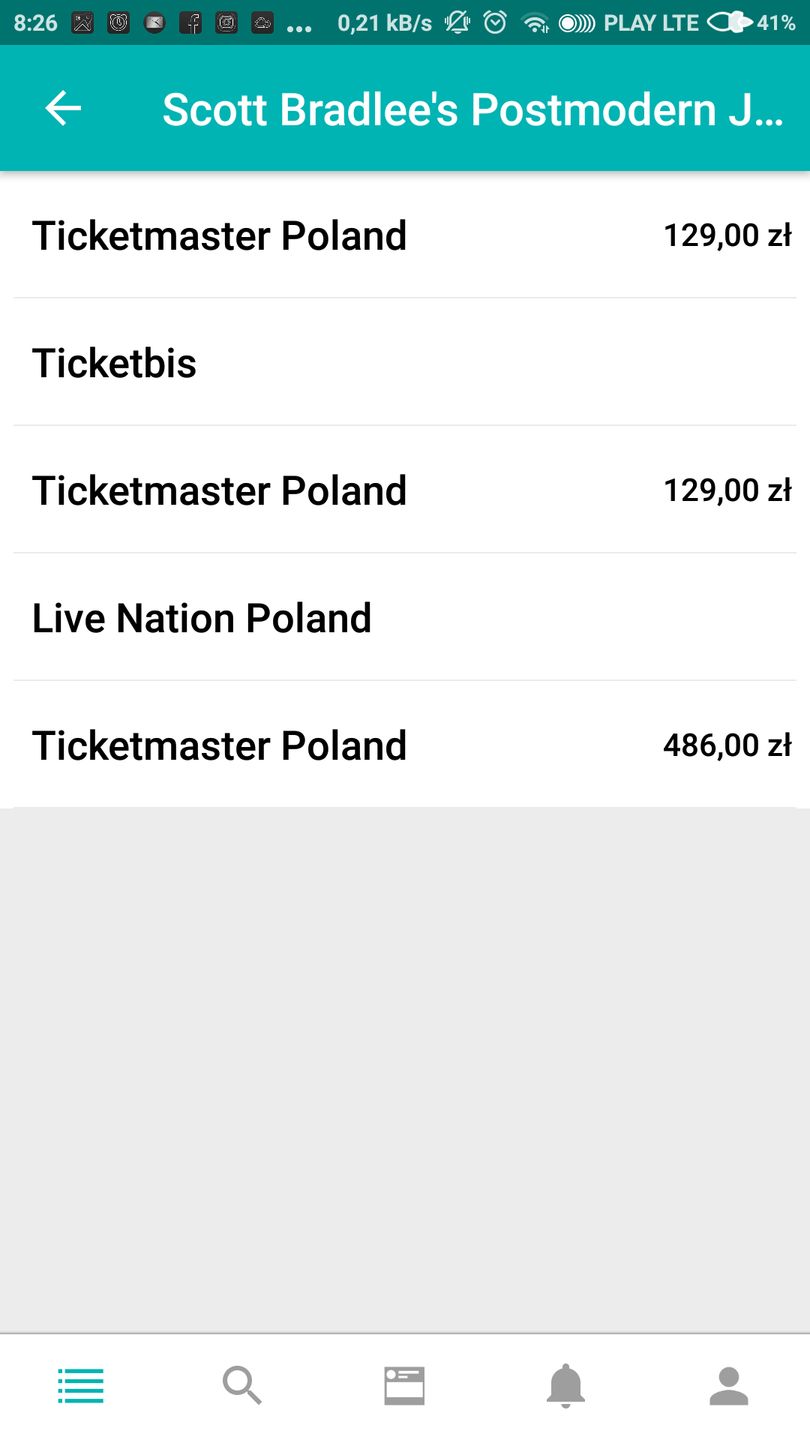Viewport: 810px width, 1440px height.
Task: Tap the back arrow in header
Action: coord(63,109)
